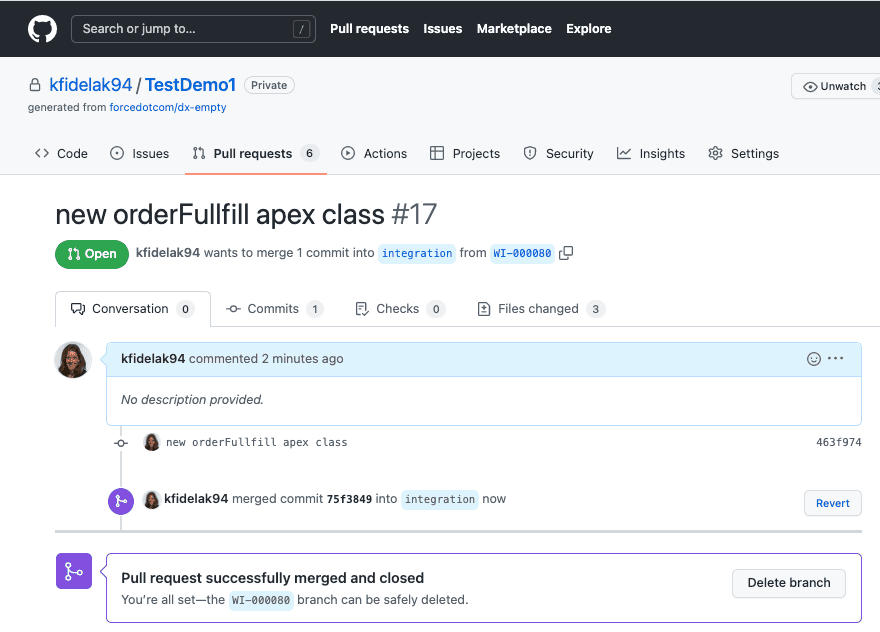Open the Projects repository tab
This screenshot has height=632, width=880.
[x=465, y=153]
